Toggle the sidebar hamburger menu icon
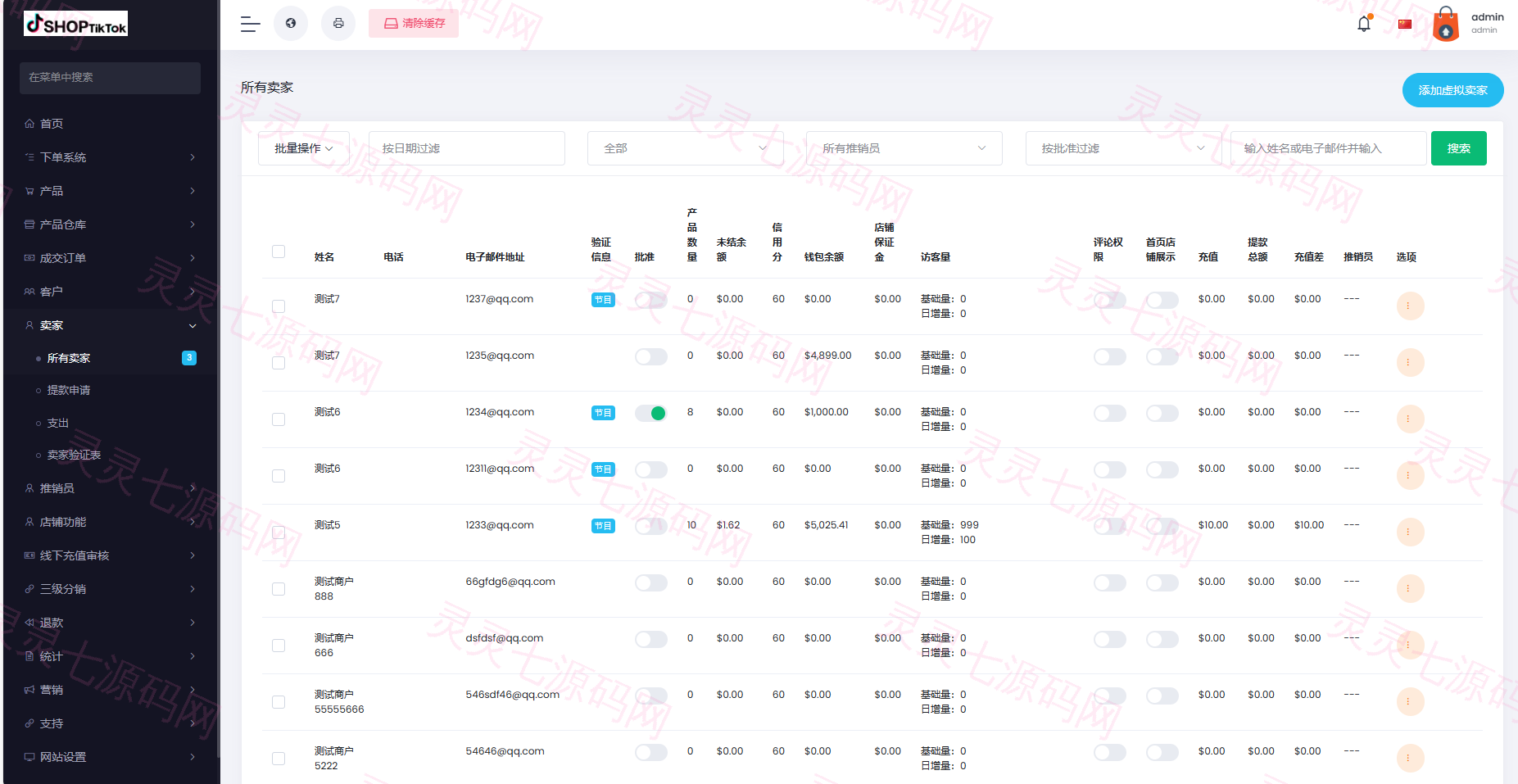1518x784 pixels. (x=250, y=24)
